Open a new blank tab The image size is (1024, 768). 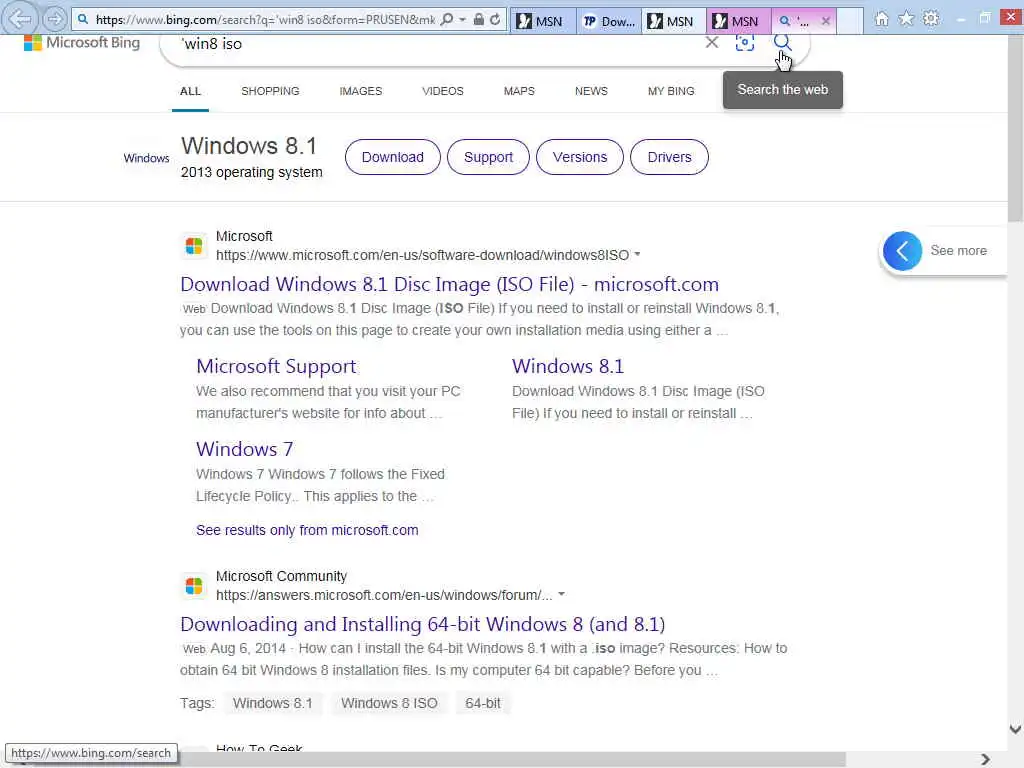(850, 21)
